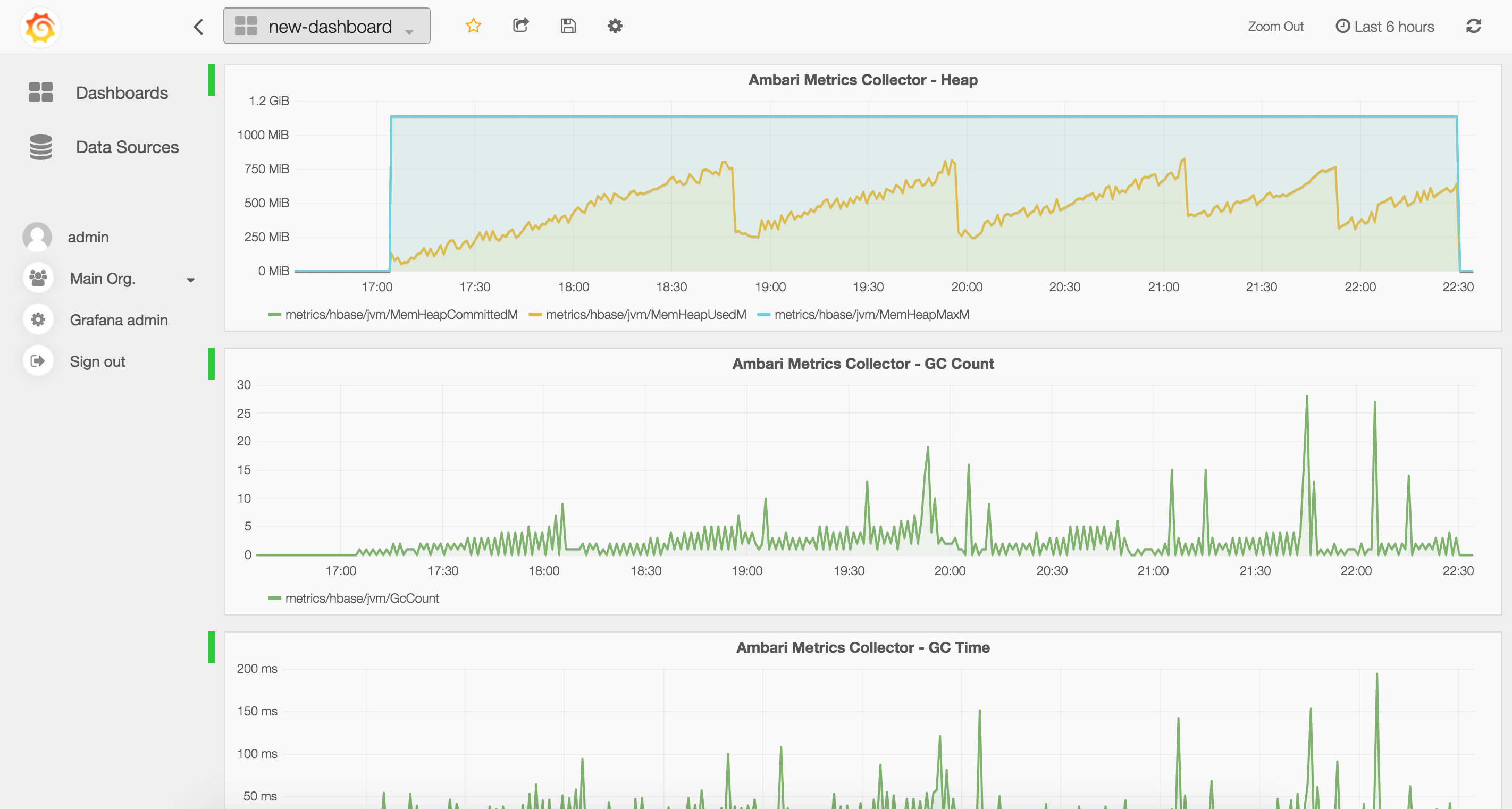Image resolution: width=1512 pixels, height=809 pixels.
Task: Collapse sidebar with the back chevron
Action: [x=198, y=27]
